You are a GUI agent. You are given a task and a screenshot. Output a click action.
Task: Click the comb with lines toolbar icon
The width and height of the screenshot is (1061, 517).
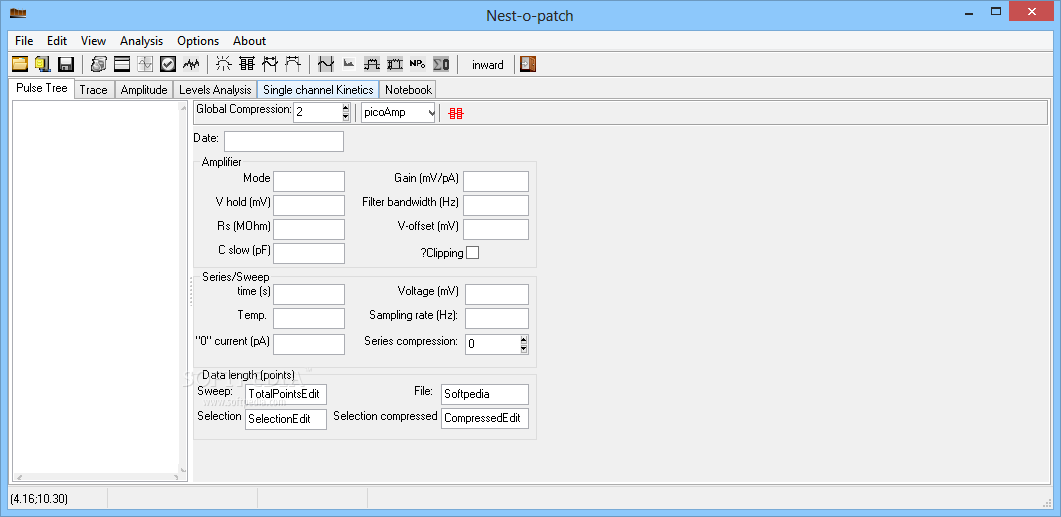point(247,64)
